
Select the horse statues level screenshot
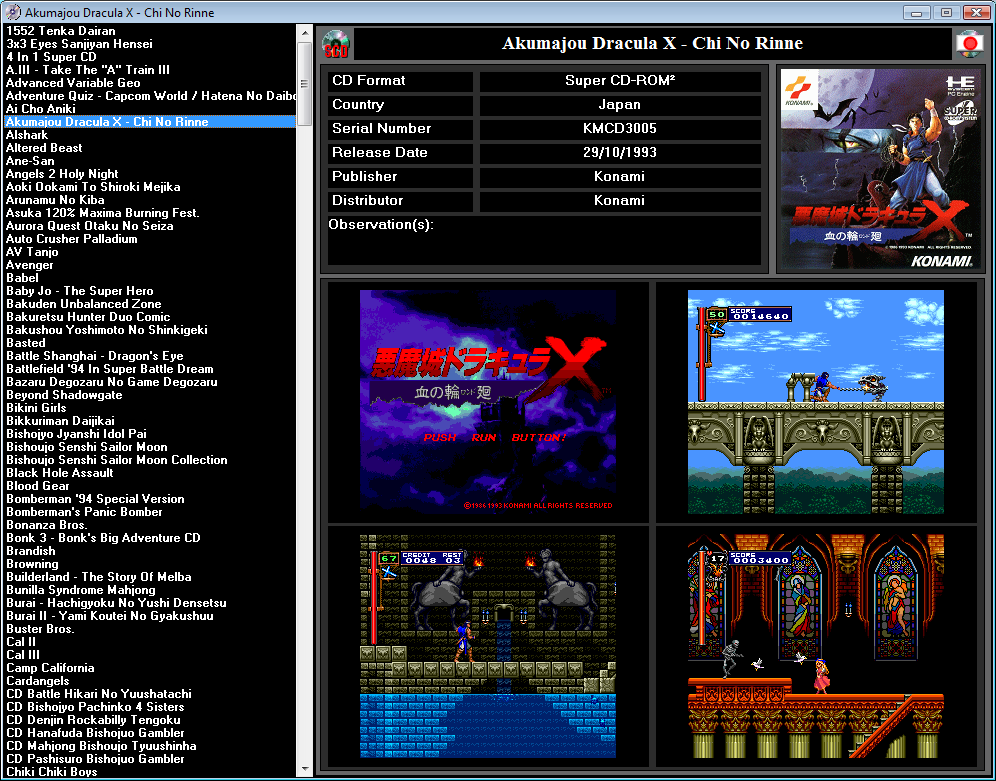click(487, 646)
